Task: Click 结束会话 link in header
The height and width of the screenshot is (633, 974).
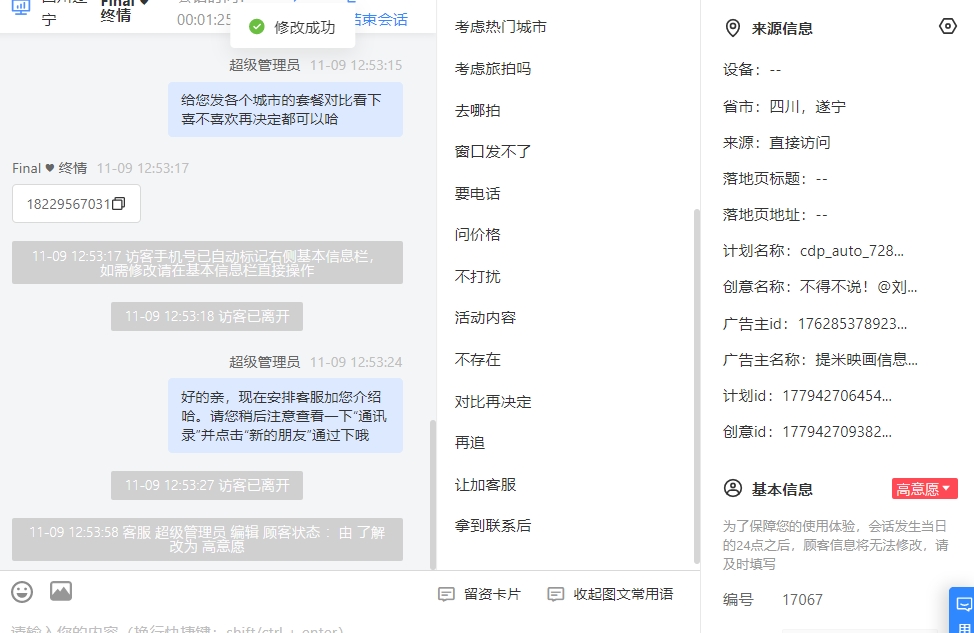Action: tap(381, 20)
